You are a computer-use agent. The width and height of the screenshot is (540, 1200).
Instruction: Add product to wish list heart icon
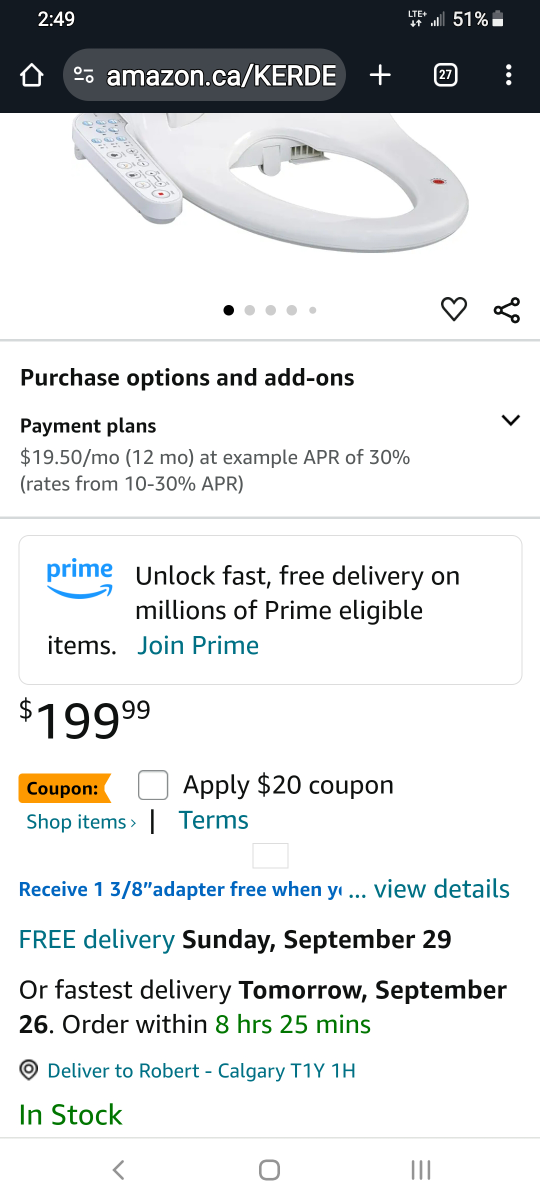[x=454, y=310]
